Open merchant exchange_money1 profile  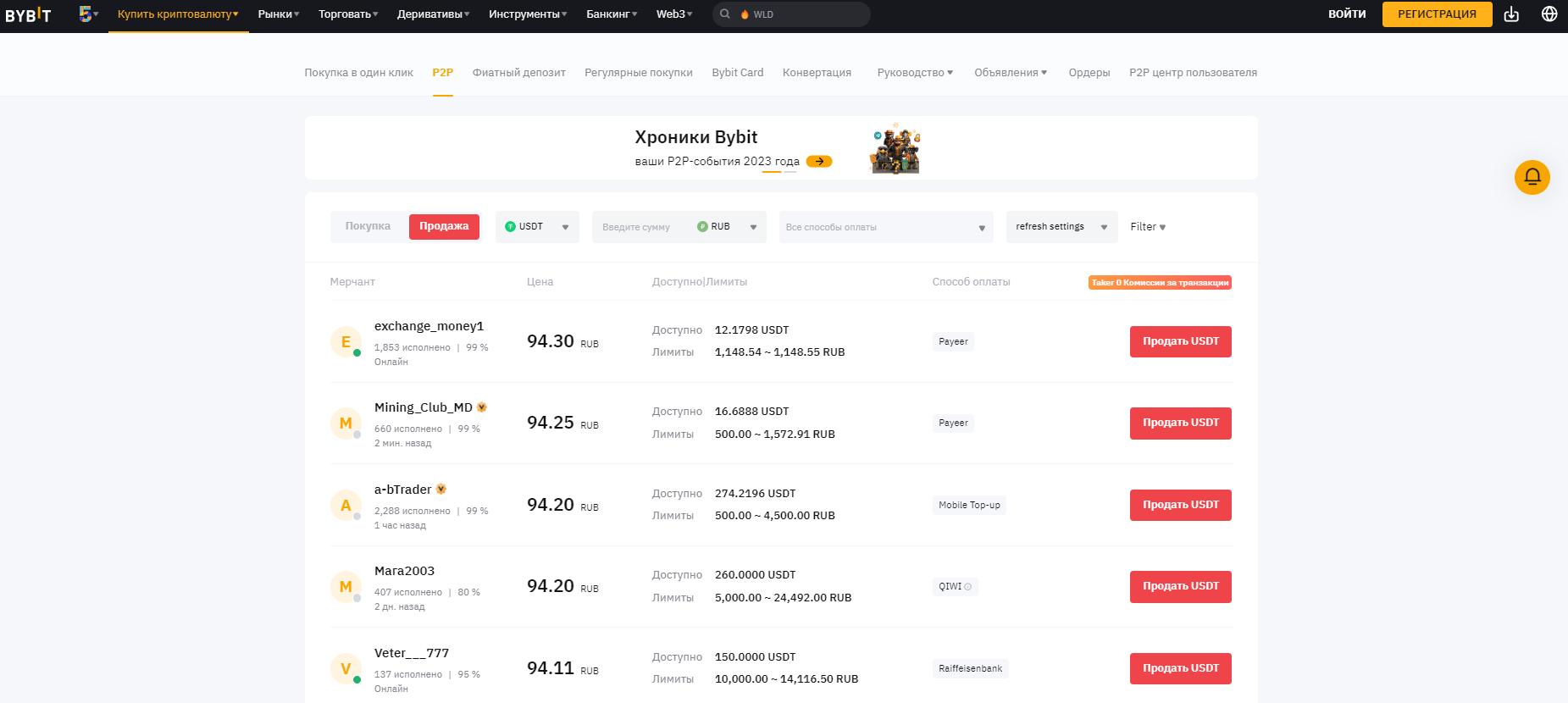point(429,326)
